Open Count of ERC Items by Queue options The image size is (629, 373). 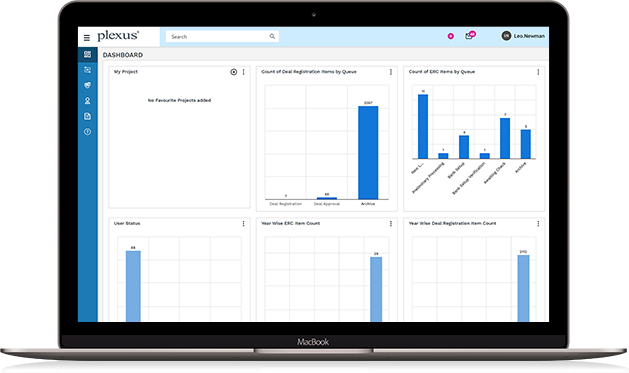[x=538, y=72]
